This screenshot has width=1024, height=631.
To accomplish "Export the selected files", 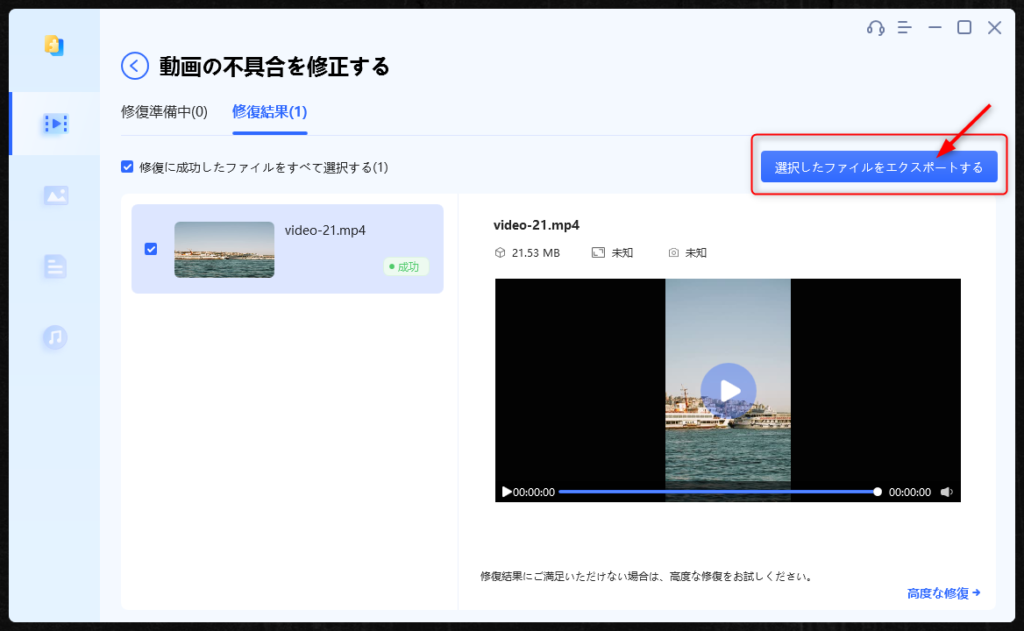I will (879, 166).
